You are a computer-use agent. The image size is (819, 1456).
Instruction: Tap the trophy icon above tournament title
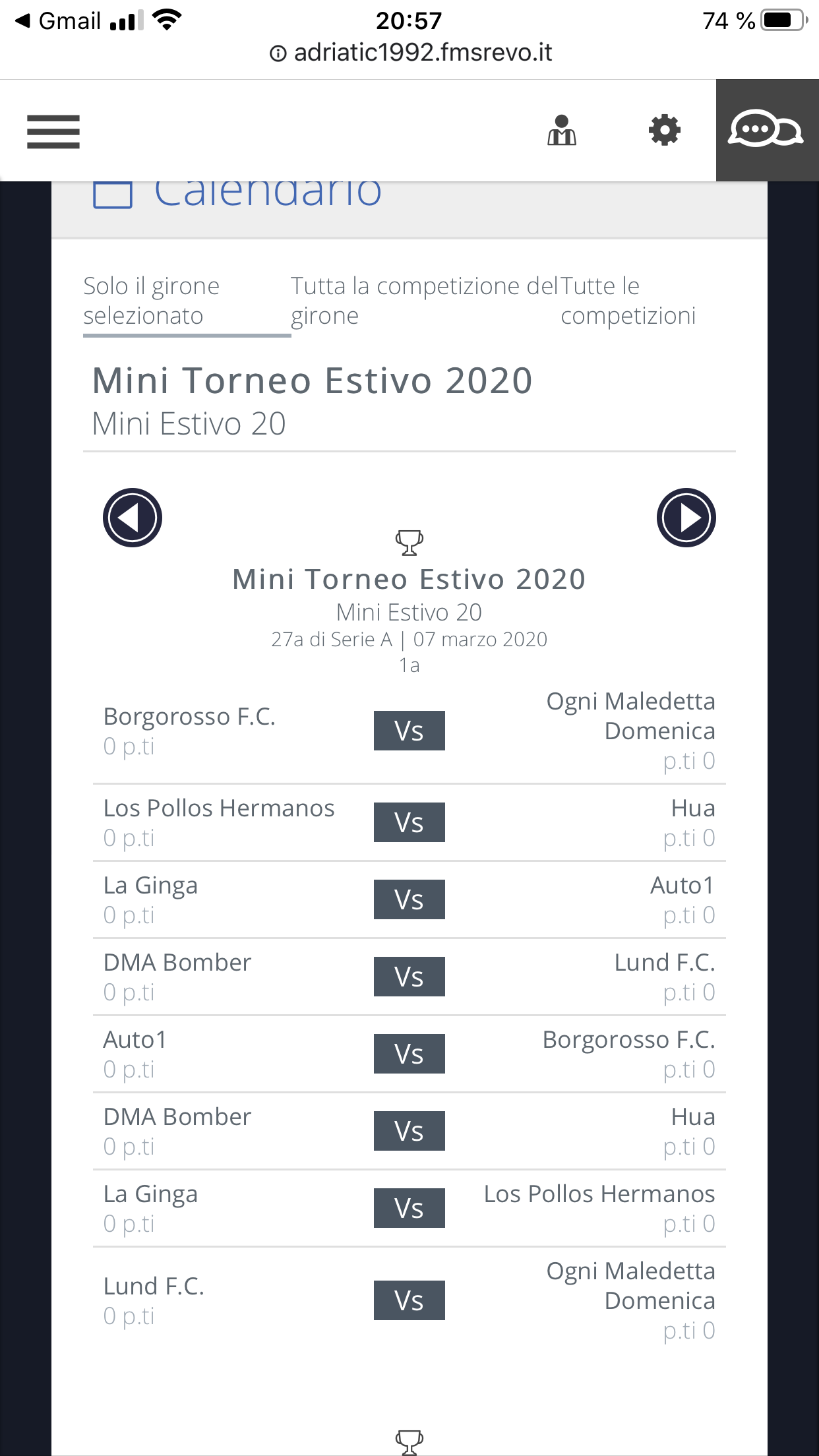point(409,543)
